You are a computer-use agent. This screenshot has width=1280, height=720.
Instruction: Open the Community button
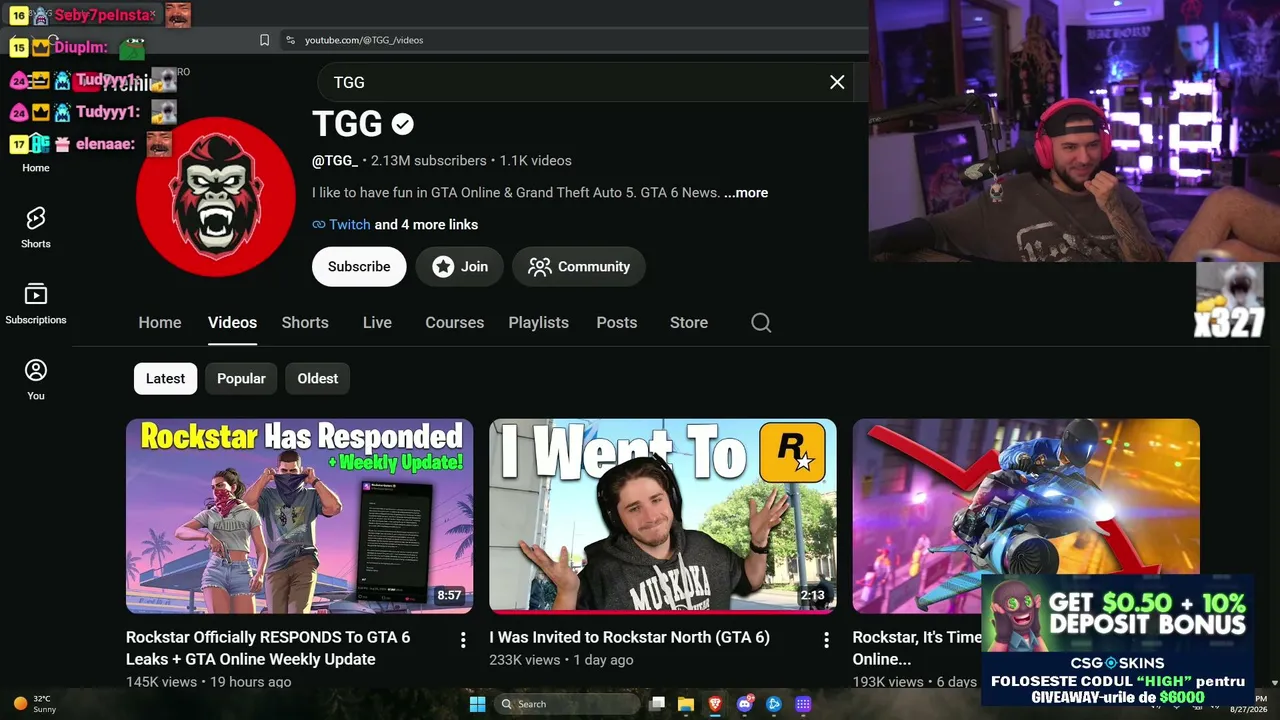pyautogui.click(x=579, y=267)
